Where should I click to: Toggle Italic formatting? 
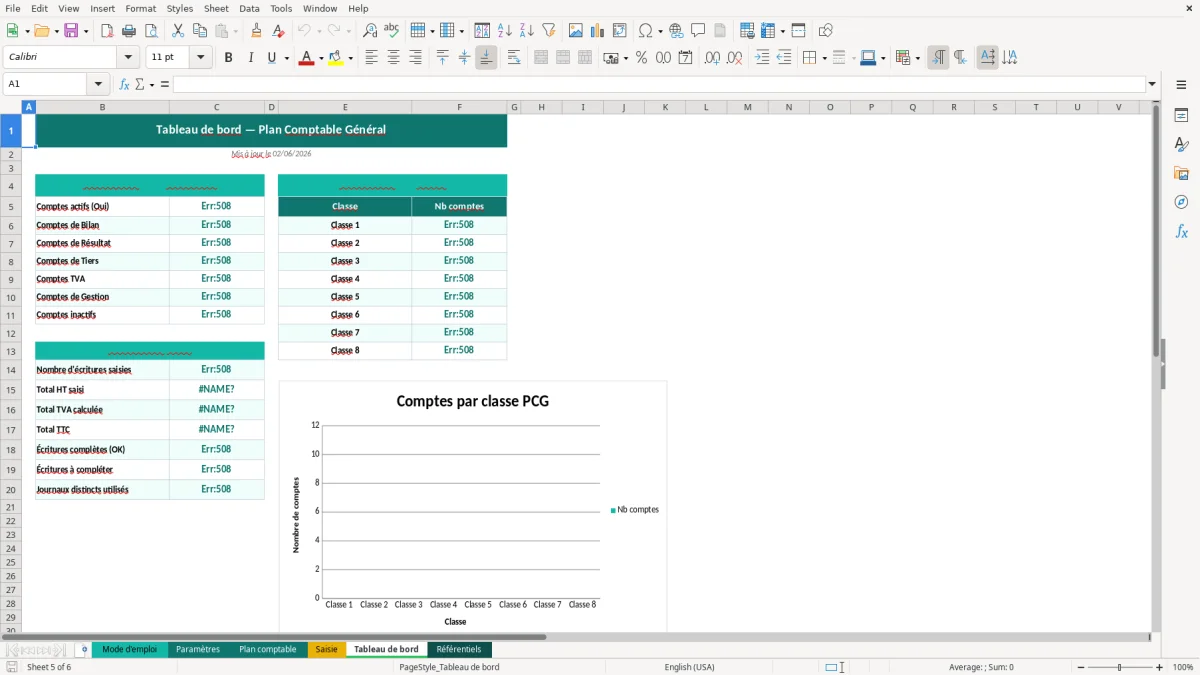coord(251,58)
